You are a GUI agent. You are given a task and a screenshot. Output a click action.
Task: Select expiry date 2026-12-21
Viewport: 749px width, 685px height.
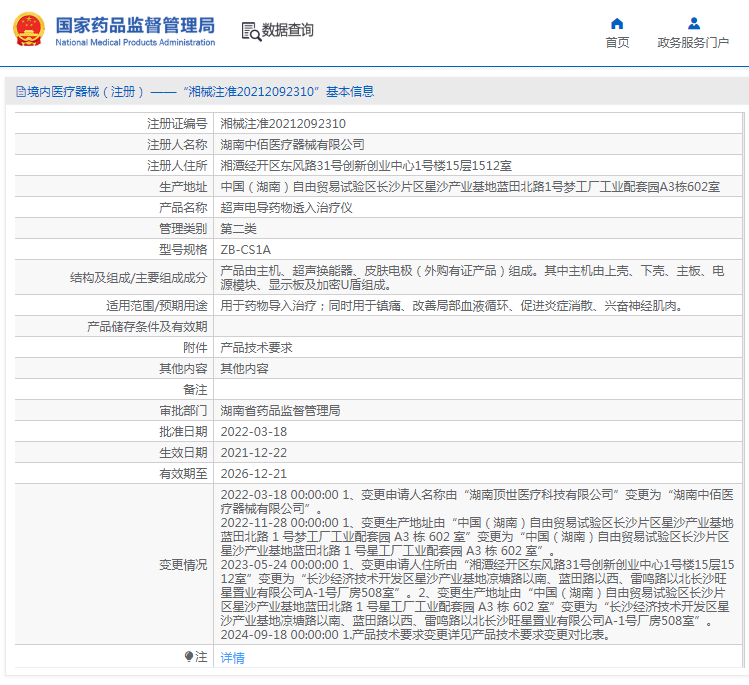click(254, 474)
